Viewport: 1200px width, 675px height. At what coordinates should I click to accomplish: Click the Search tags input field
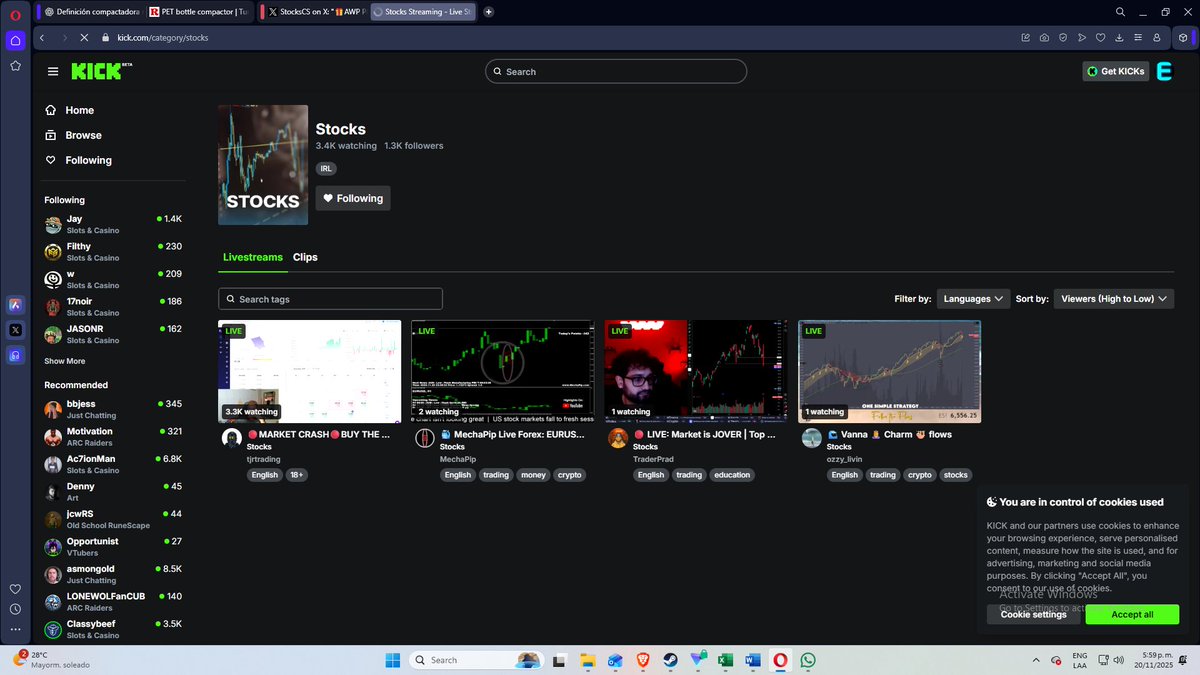point(330,299)
